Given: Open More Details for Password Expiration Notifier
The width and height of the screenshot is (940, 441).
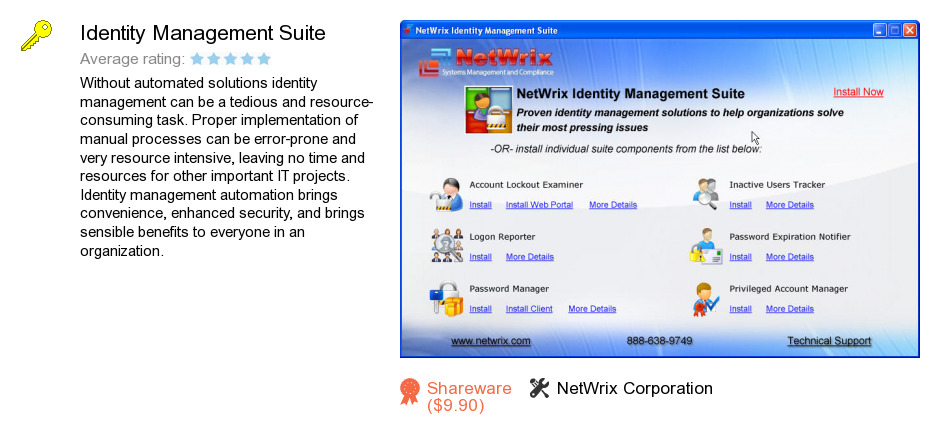Looking at the screenshot, I should [x=790, y=257].
